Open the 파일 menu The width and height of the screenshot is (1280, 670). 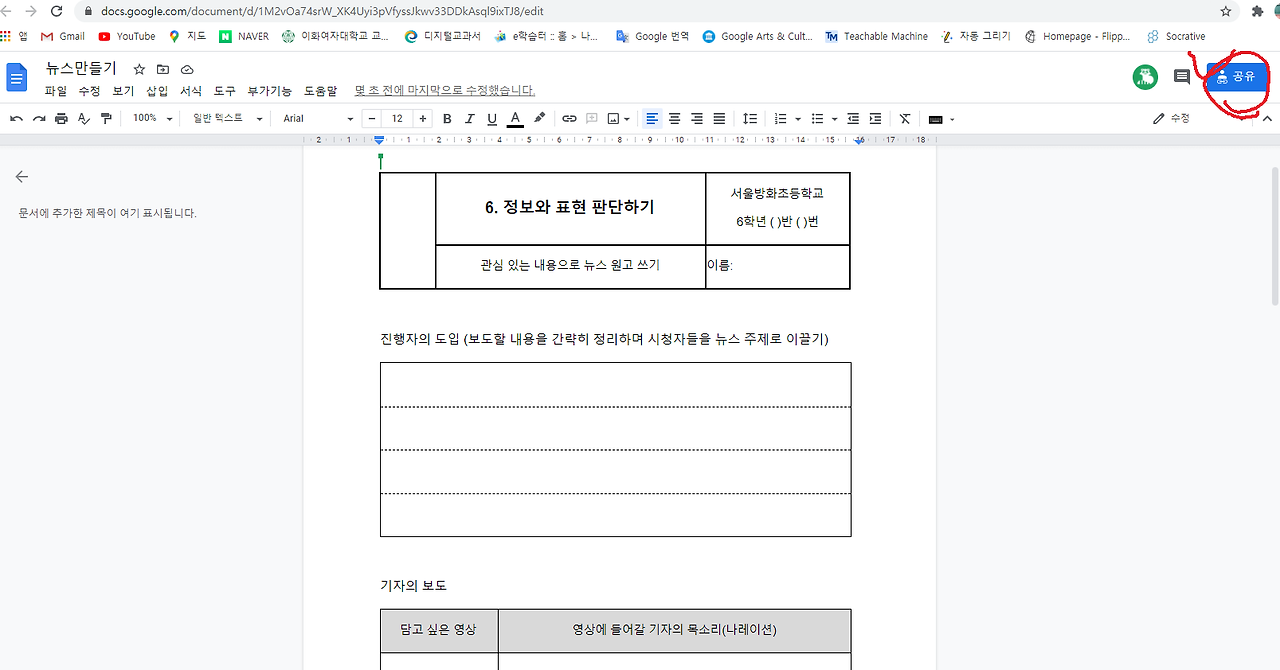(56, 91)
